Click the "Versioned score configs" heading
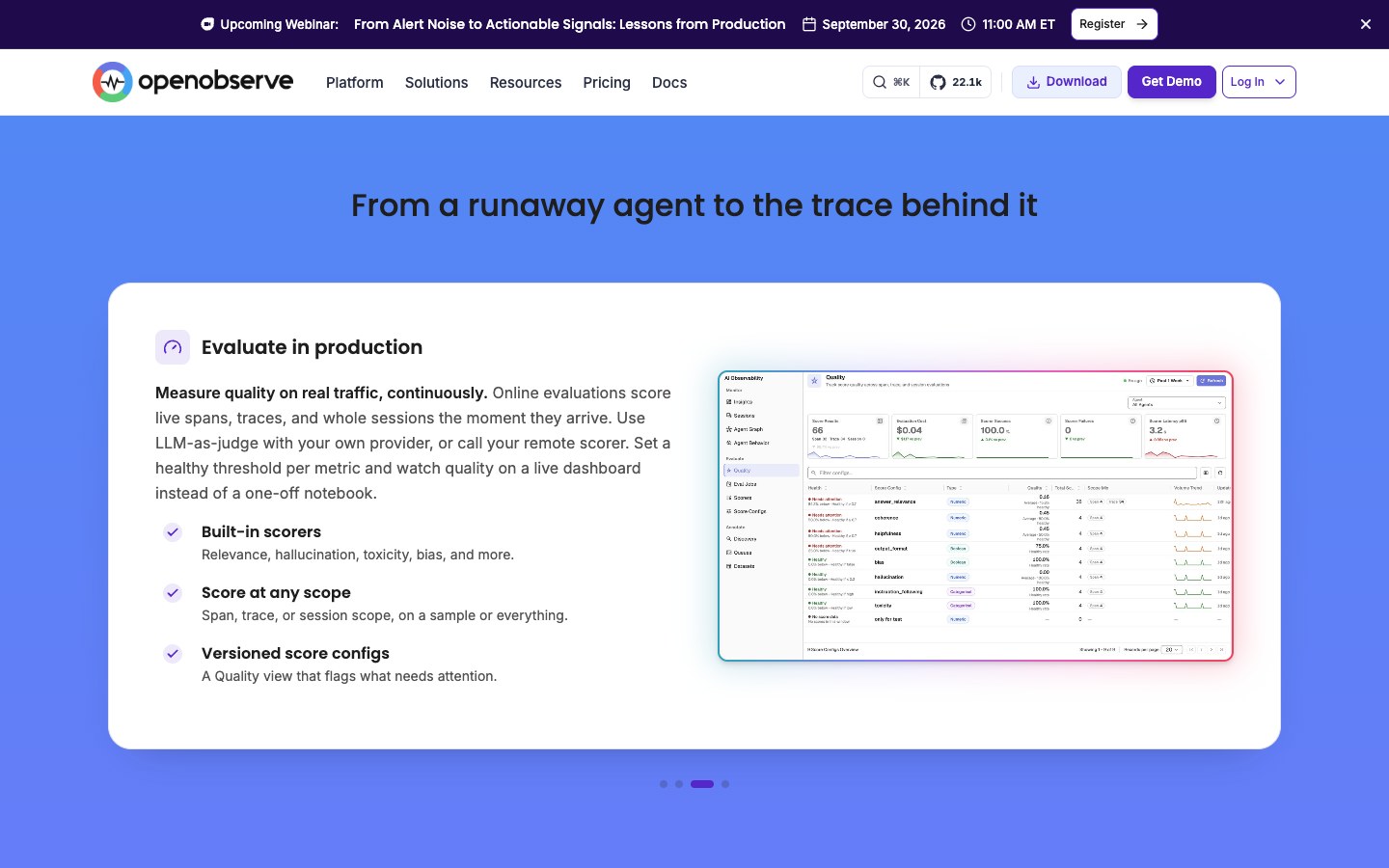This screenshot has height=868, width=1389. click(295, 653)
